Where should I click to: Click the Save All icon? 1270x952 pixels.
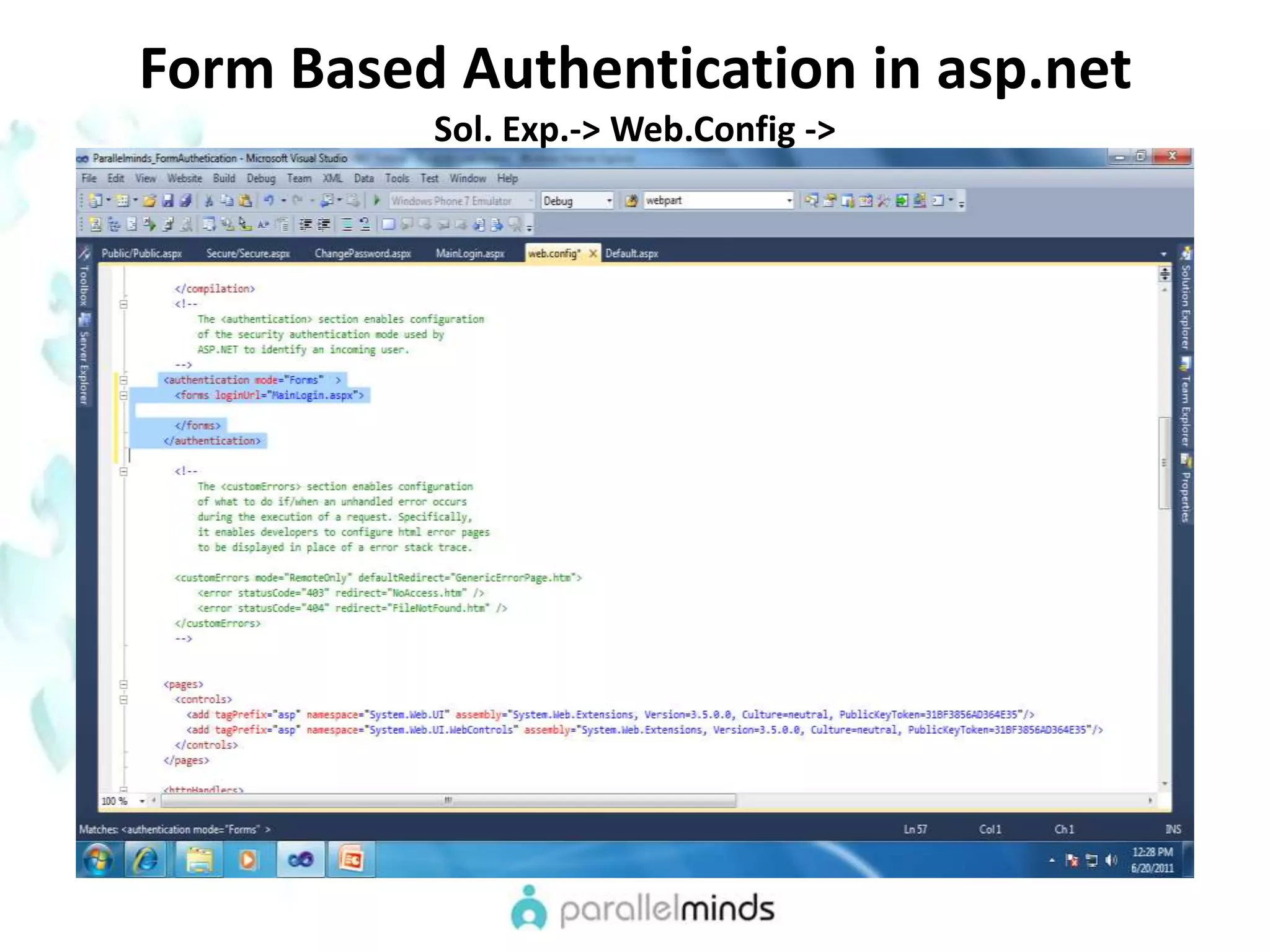(185, 201)
